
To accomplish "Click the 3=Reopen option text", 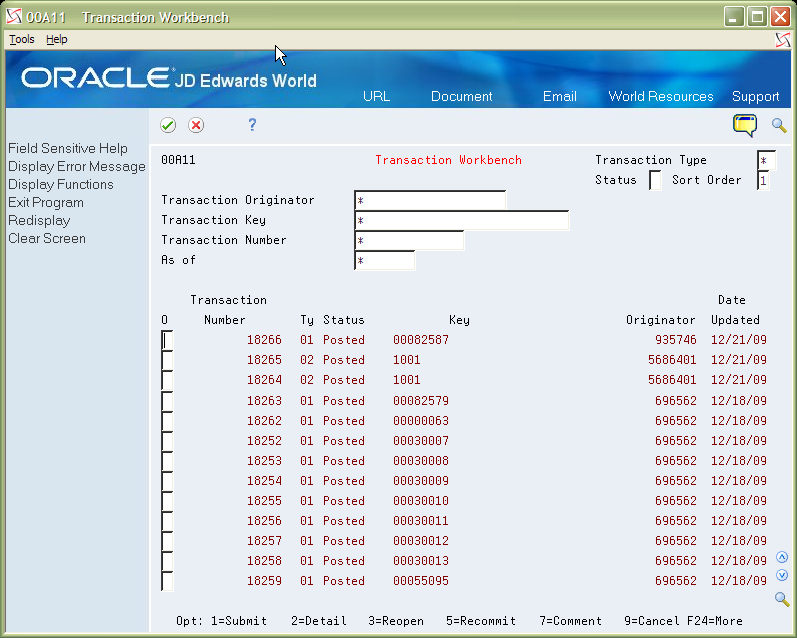I will click(x=396, y=621).
